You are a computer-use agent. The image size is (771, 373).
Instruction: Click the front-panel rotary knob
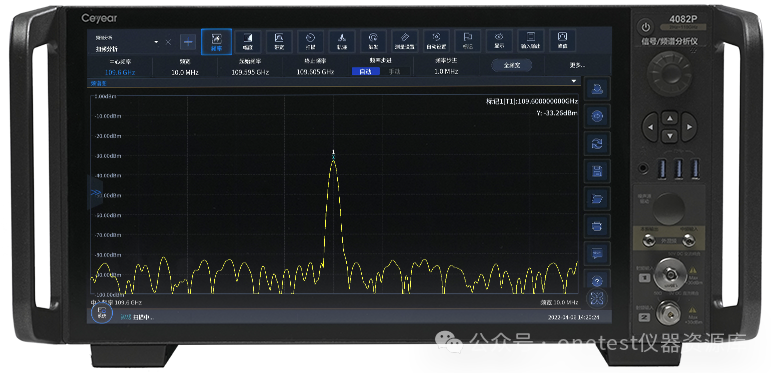(669, 74)
